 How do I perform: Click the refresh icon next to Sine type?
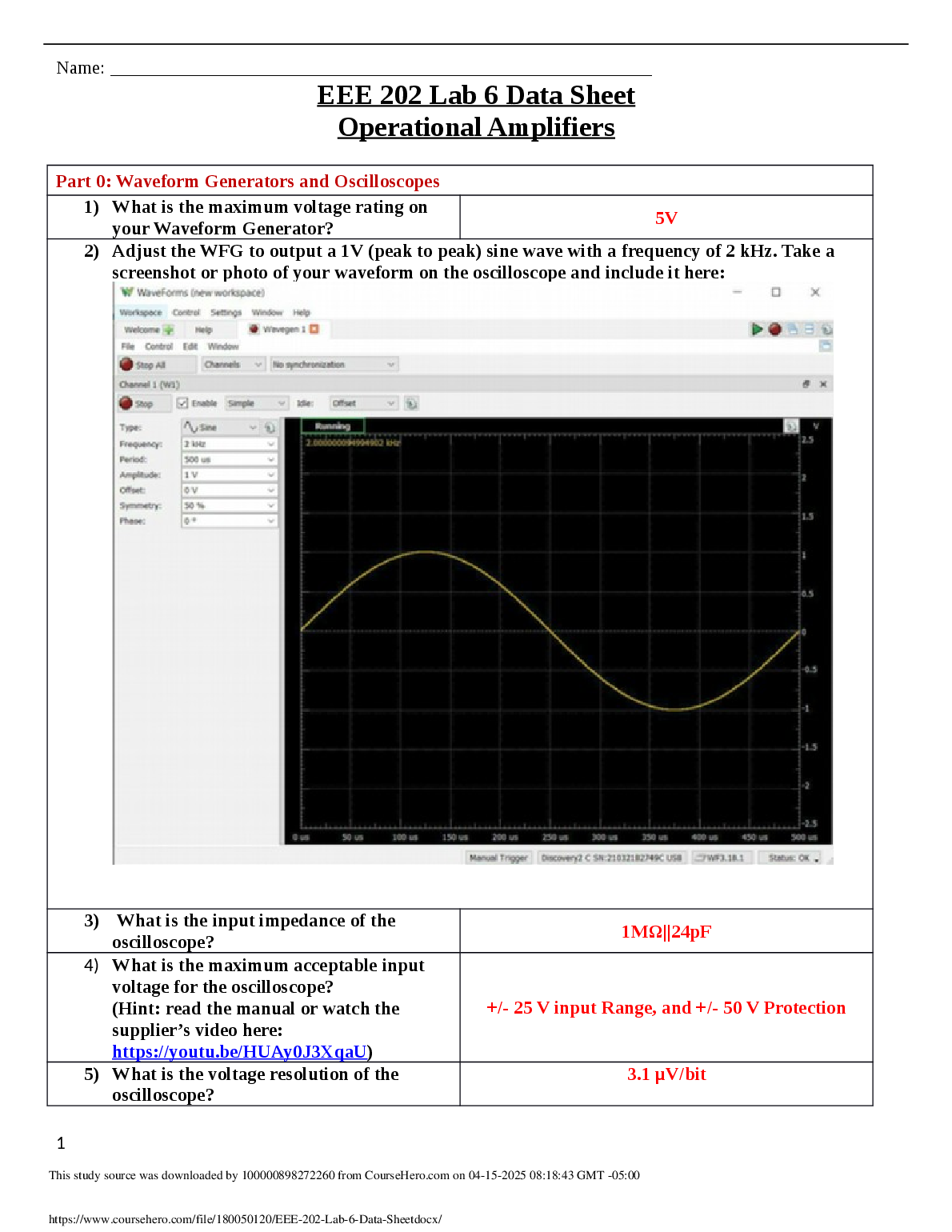pos(270,427)
